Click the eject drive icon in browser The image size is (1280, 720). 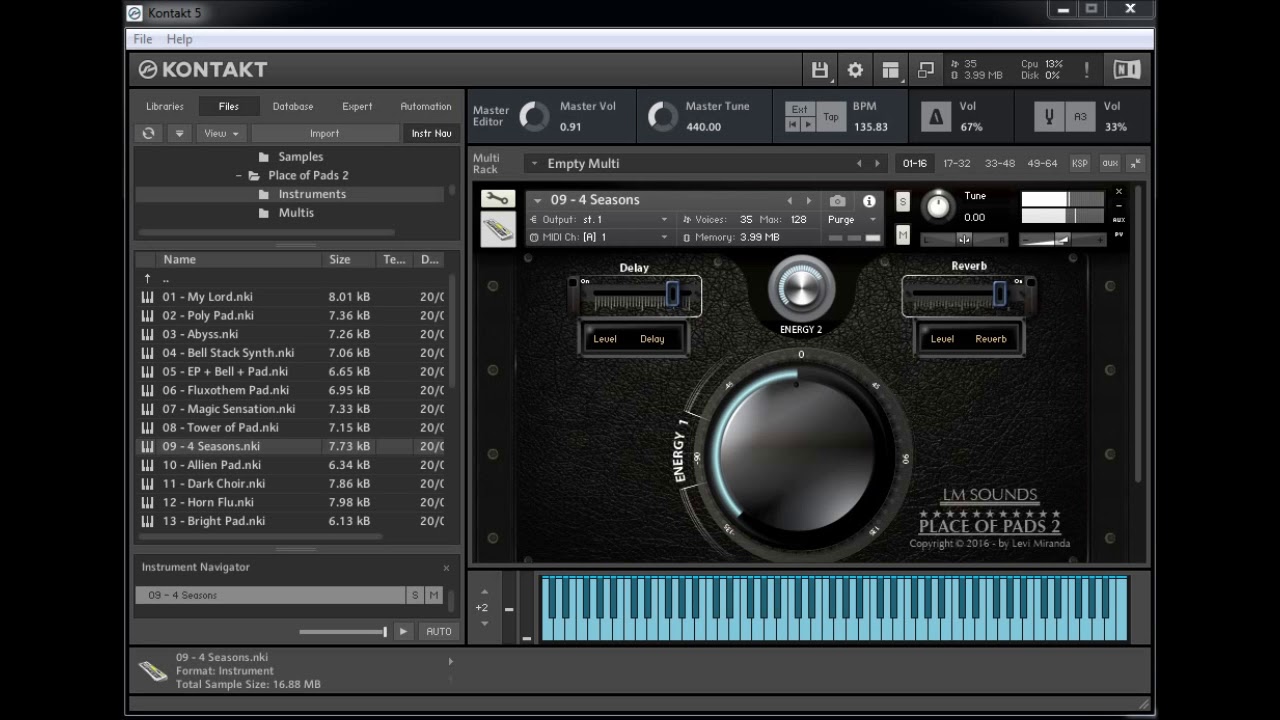tap(180, 133)
